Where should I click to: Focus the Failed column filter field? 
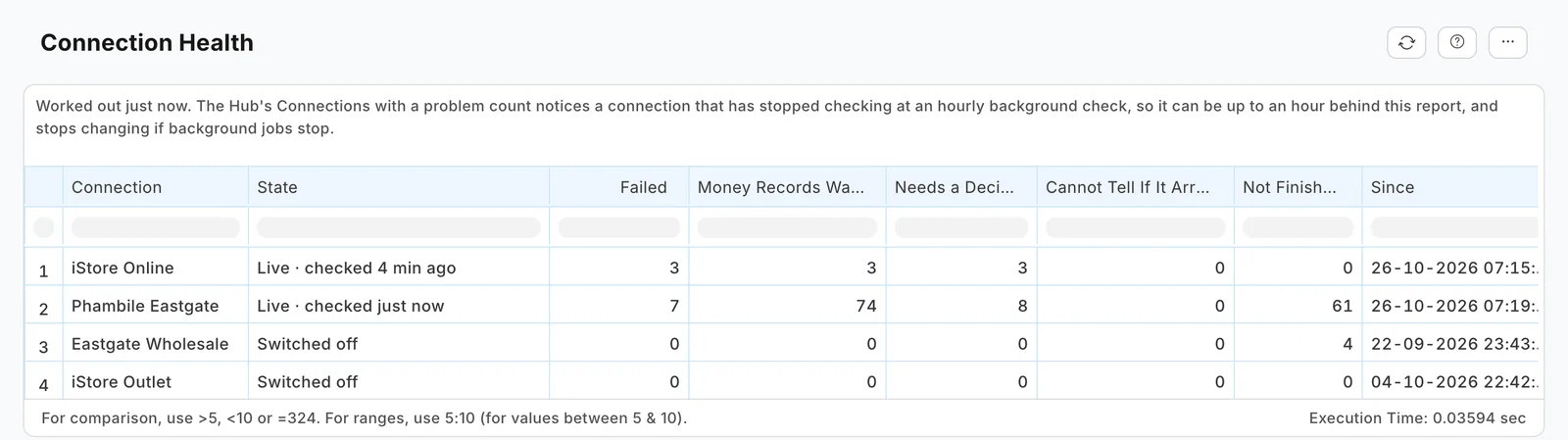tap(618, 227)
